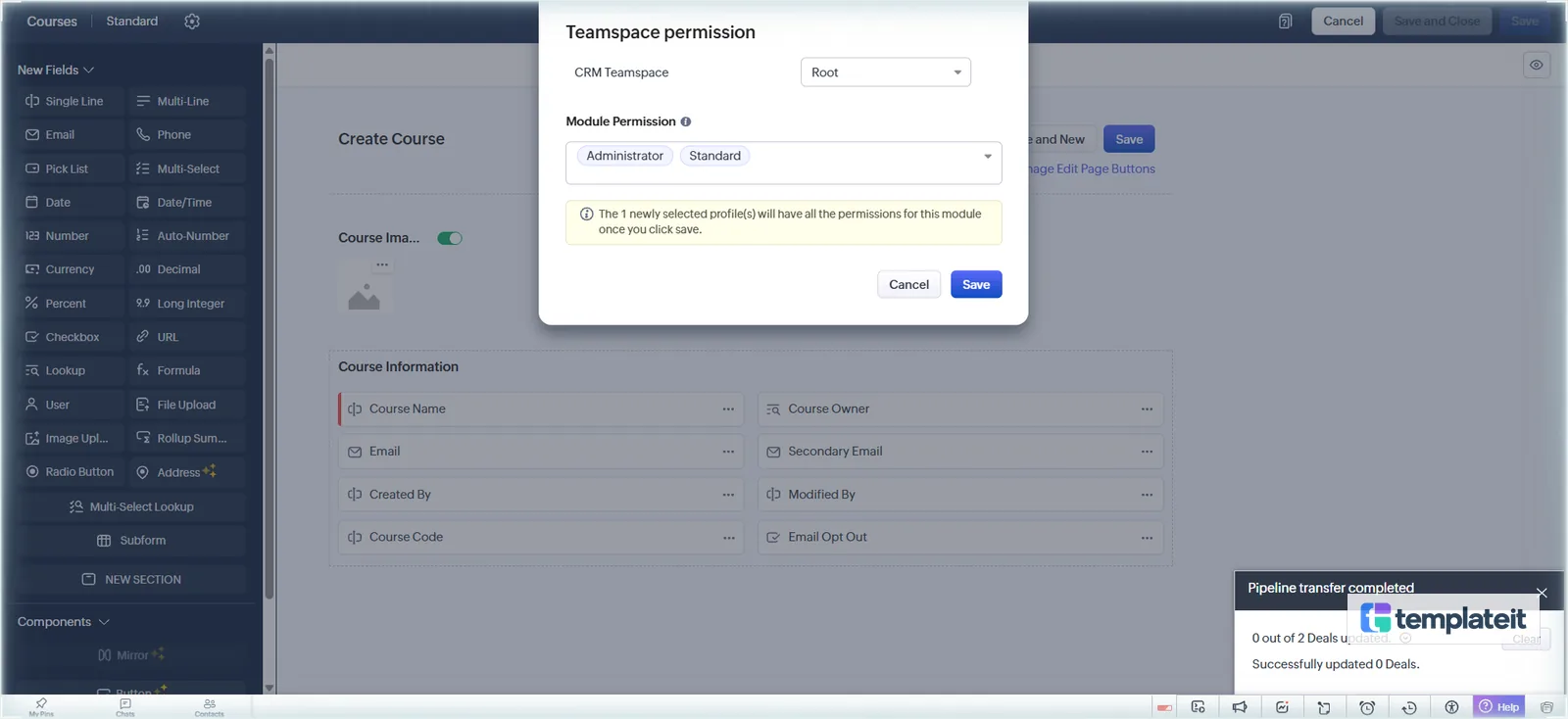Click the page info icon next to Cancel
The image size is (1568, 719).
pos(1285,22)
